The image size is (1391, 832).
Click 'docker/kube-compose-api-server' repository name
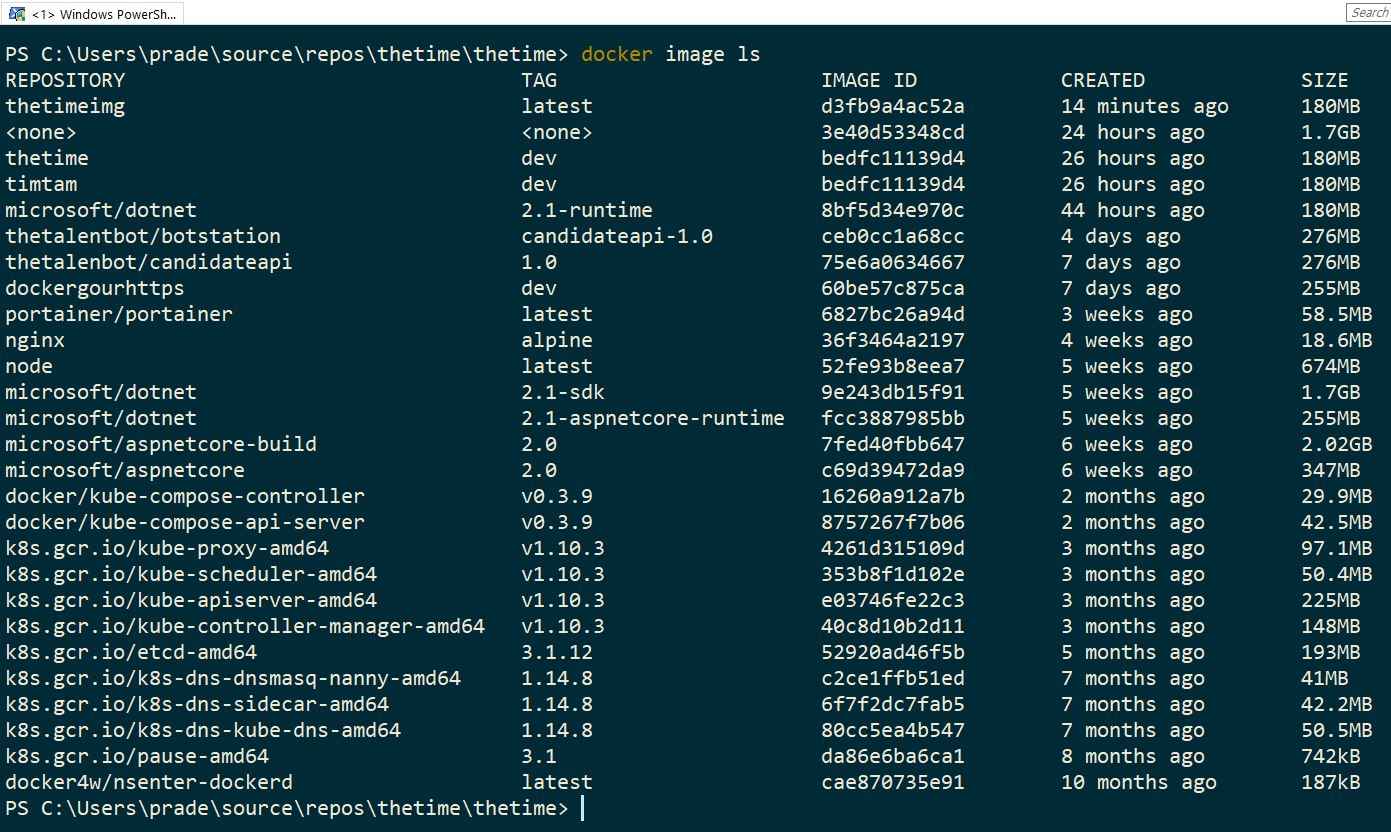[x=185, y=522]
